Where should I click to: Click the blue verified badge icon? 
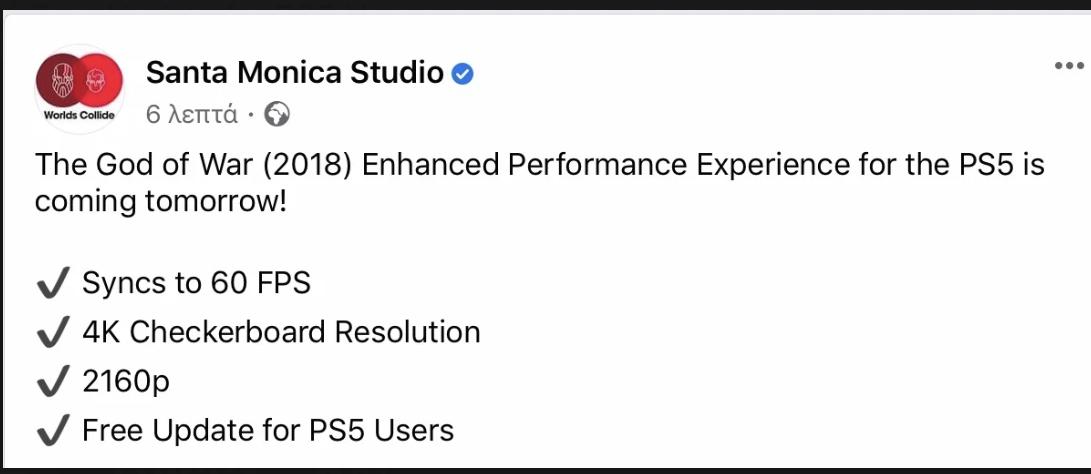click(463, 73)
